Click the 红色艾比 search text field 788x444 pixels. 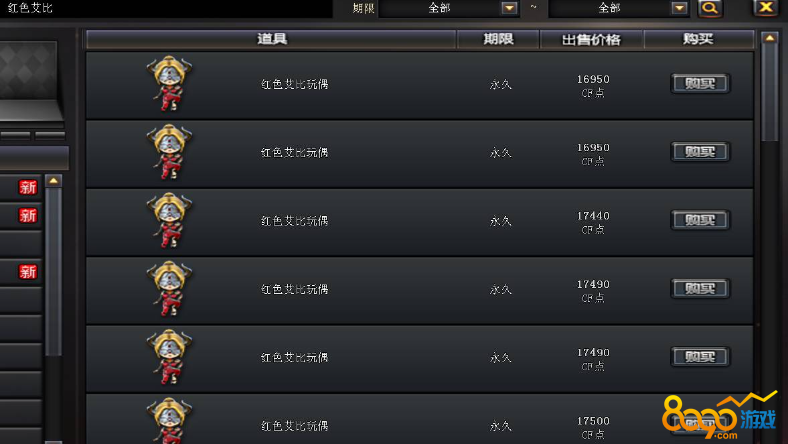[166, 8]
